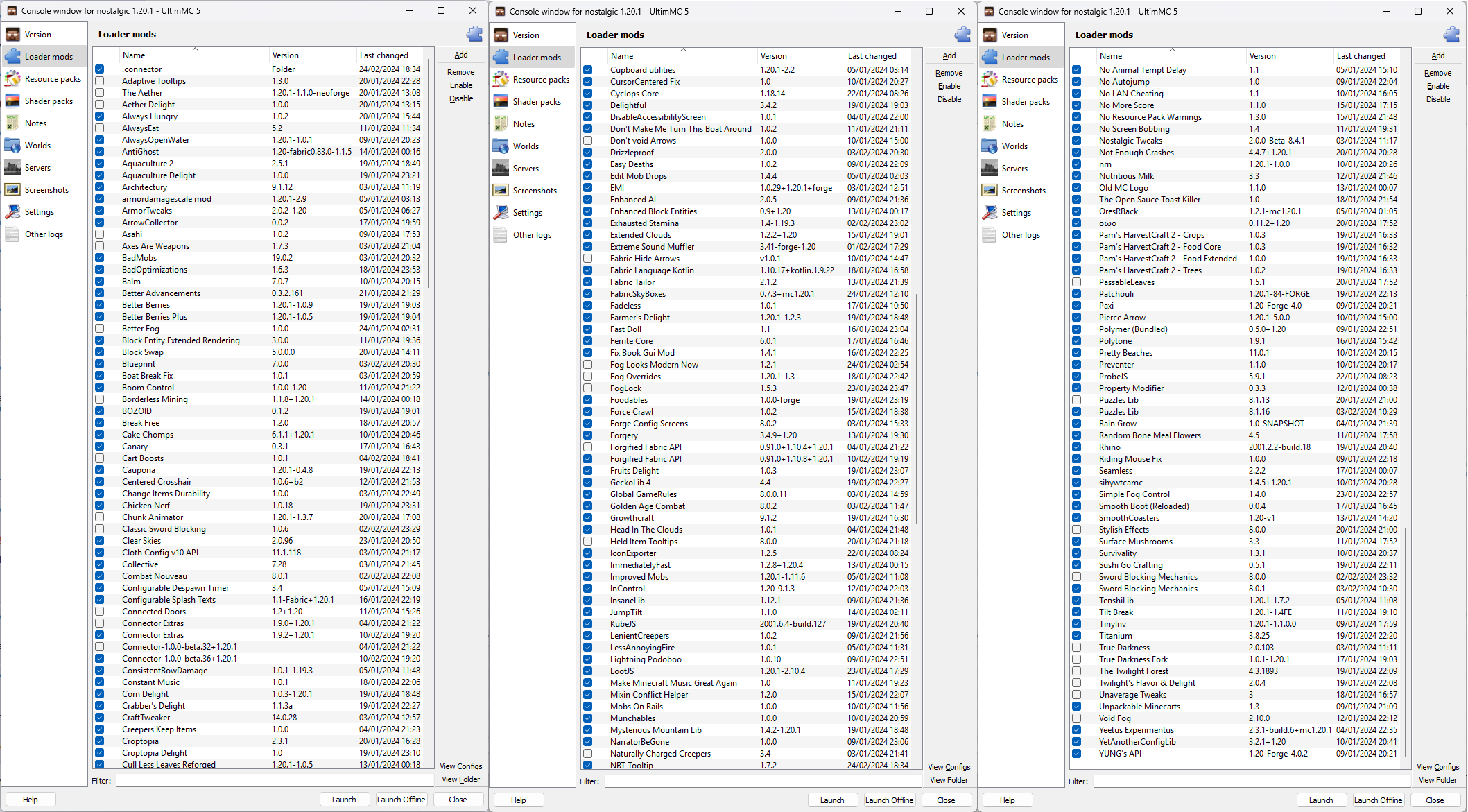Screen dimensions: 1468x812
Task: Click Disable button in right window
Action: coord(1438,99)
